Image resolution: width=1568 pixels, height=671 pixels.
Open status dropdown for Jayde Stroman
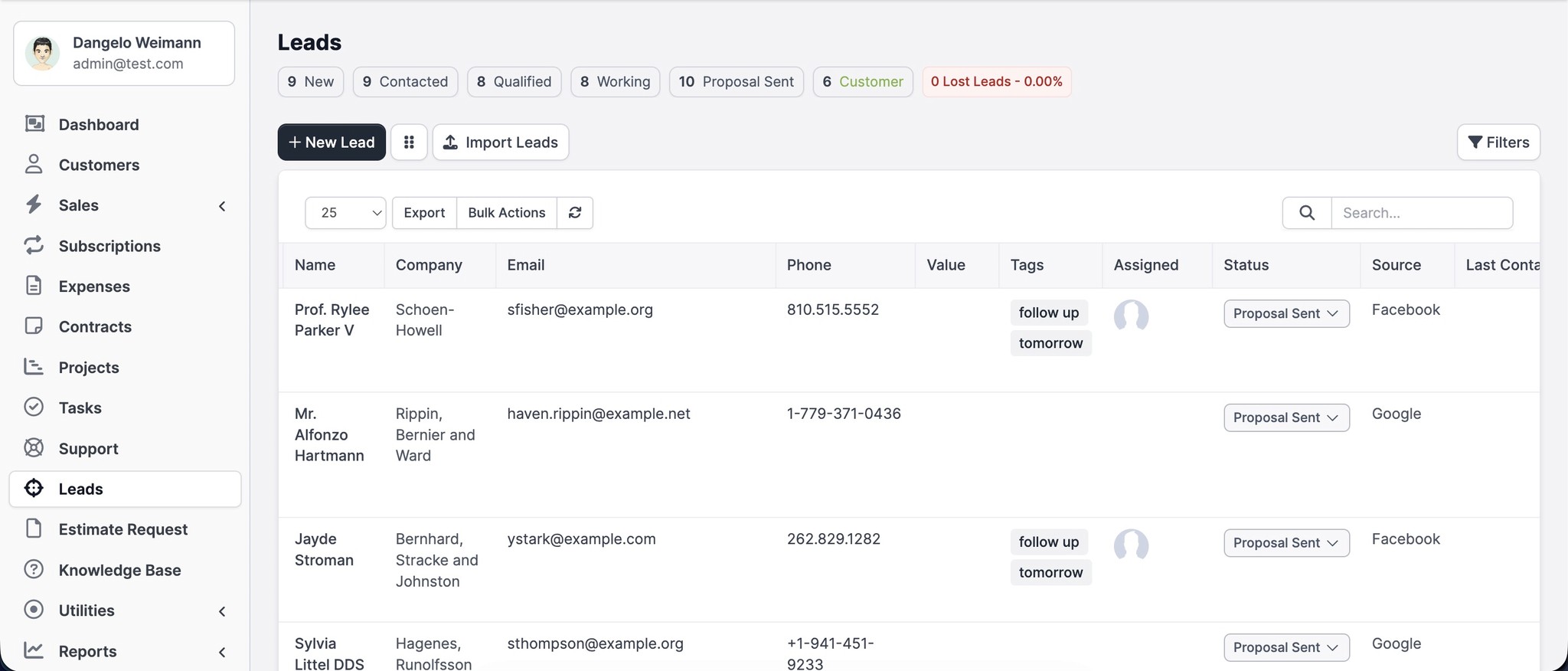click(1286, 543)
